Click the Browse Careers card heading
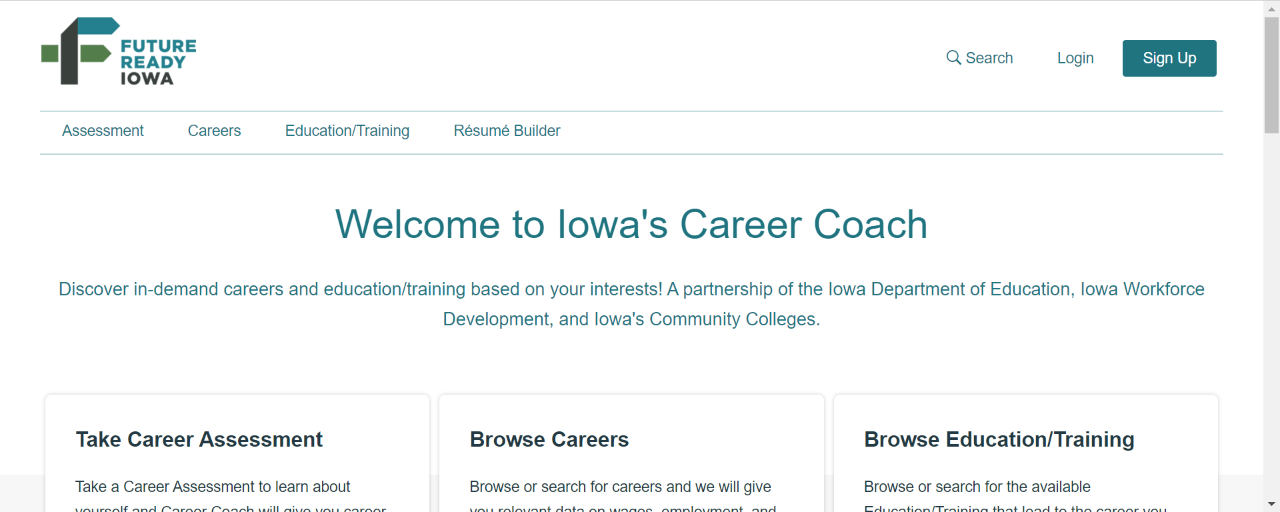1280x512 pixels. (549, 440)
